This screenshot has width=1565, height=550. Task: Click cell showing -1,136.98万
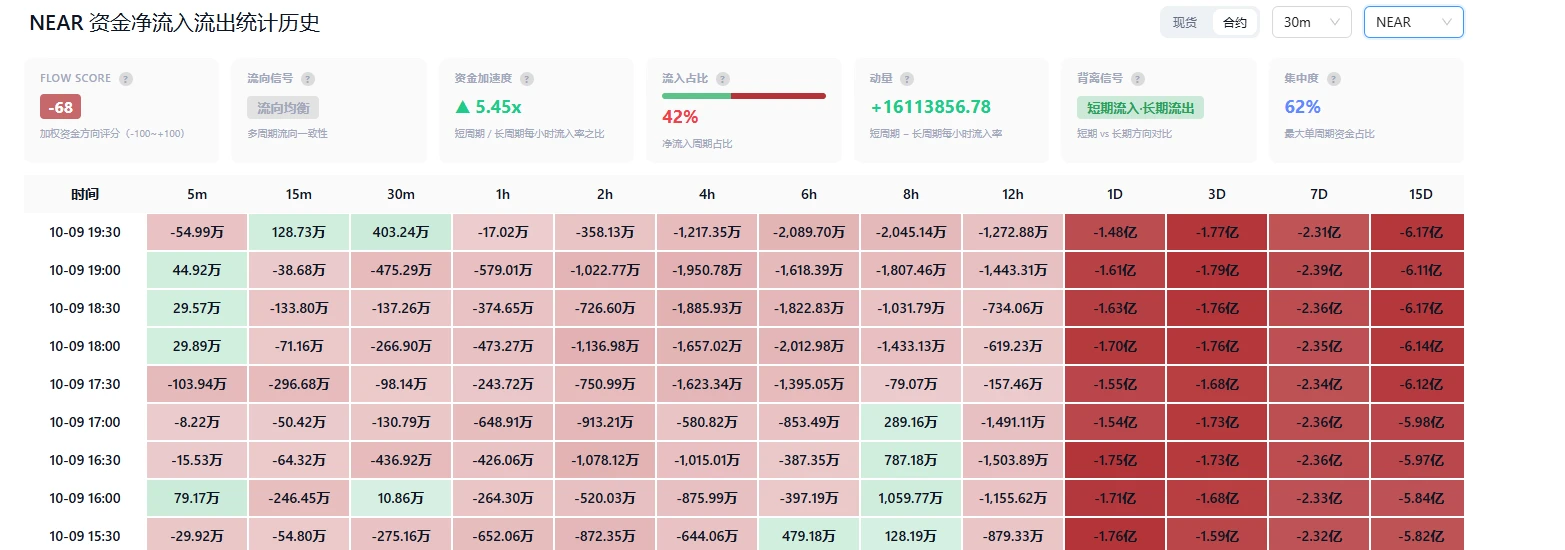605,346
